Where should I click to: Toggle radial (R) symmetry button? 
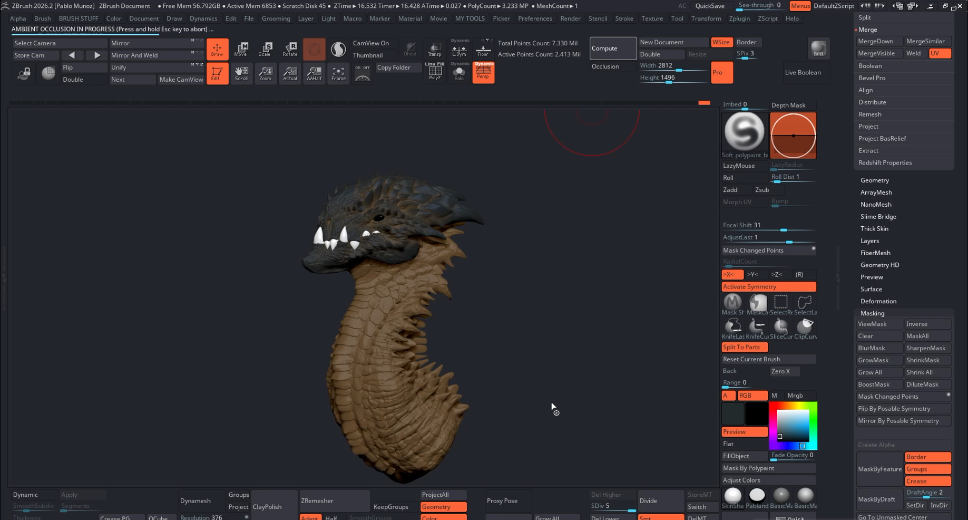pyautogui.click(x=803, y=274)
